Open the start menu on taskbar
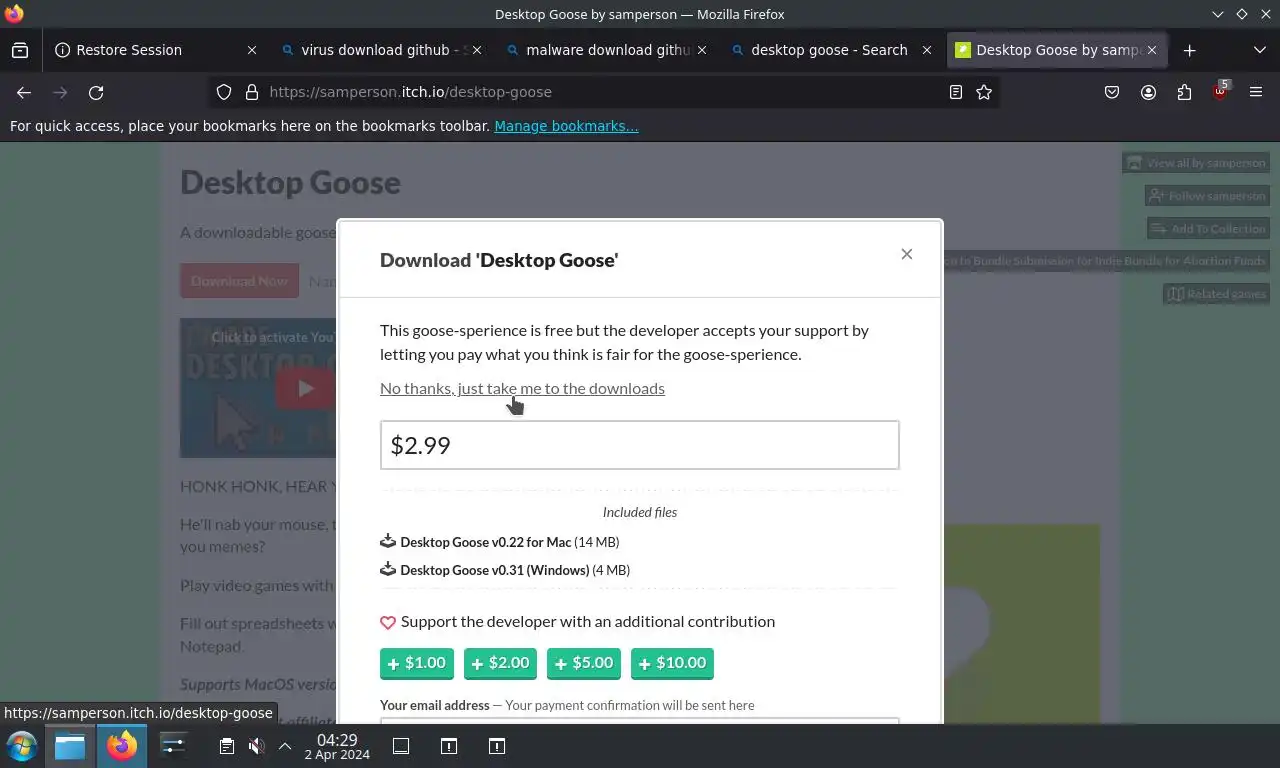Image resolution: width=1280 pixels, height=768 pixels. 22,745
